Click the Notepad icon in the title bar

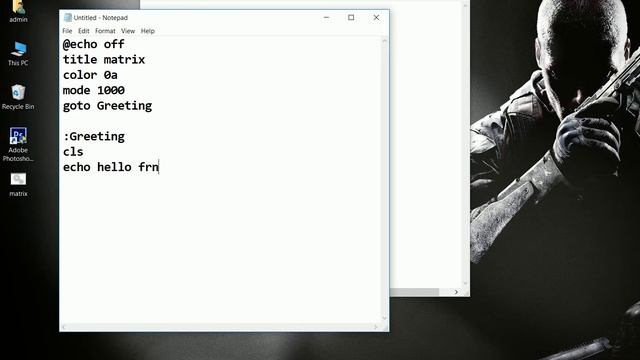(68, 18)
